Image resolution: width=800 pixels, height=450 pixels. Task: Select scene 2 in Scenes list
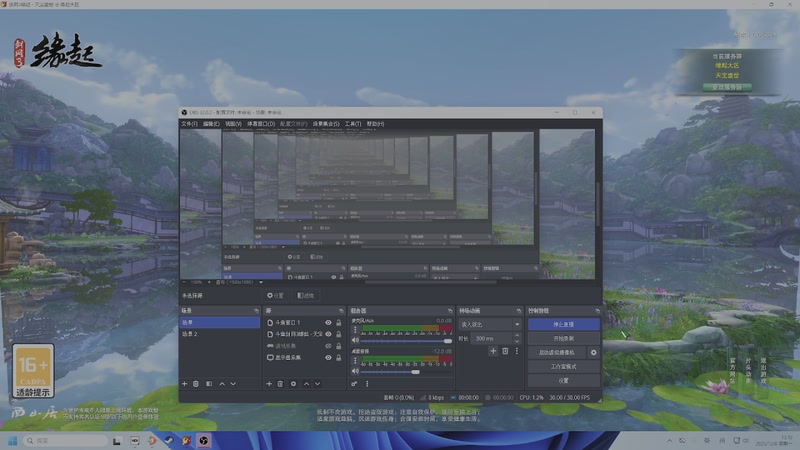219,334
